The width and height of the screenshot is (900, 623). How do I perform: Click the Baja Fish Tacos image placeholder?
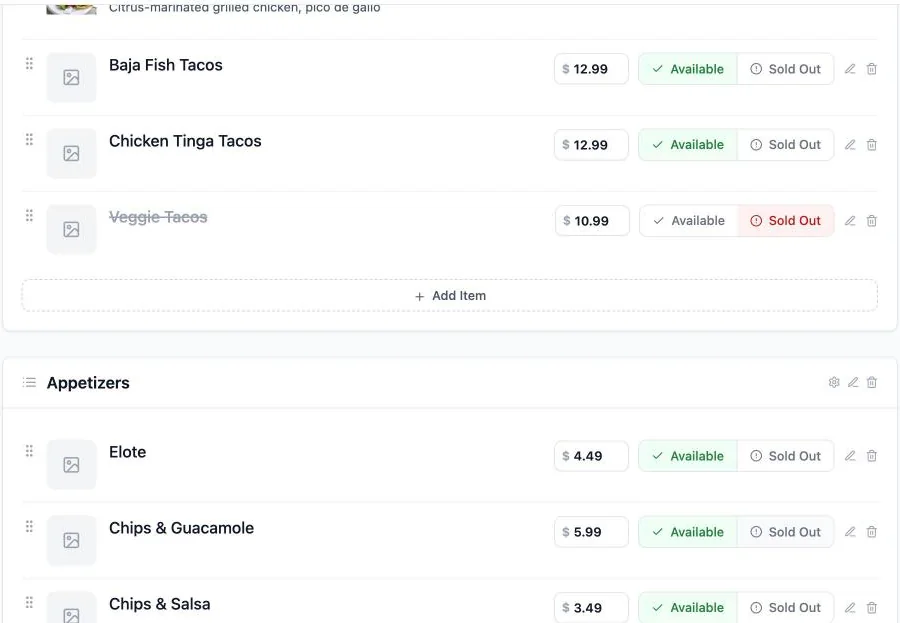[71, 78]
